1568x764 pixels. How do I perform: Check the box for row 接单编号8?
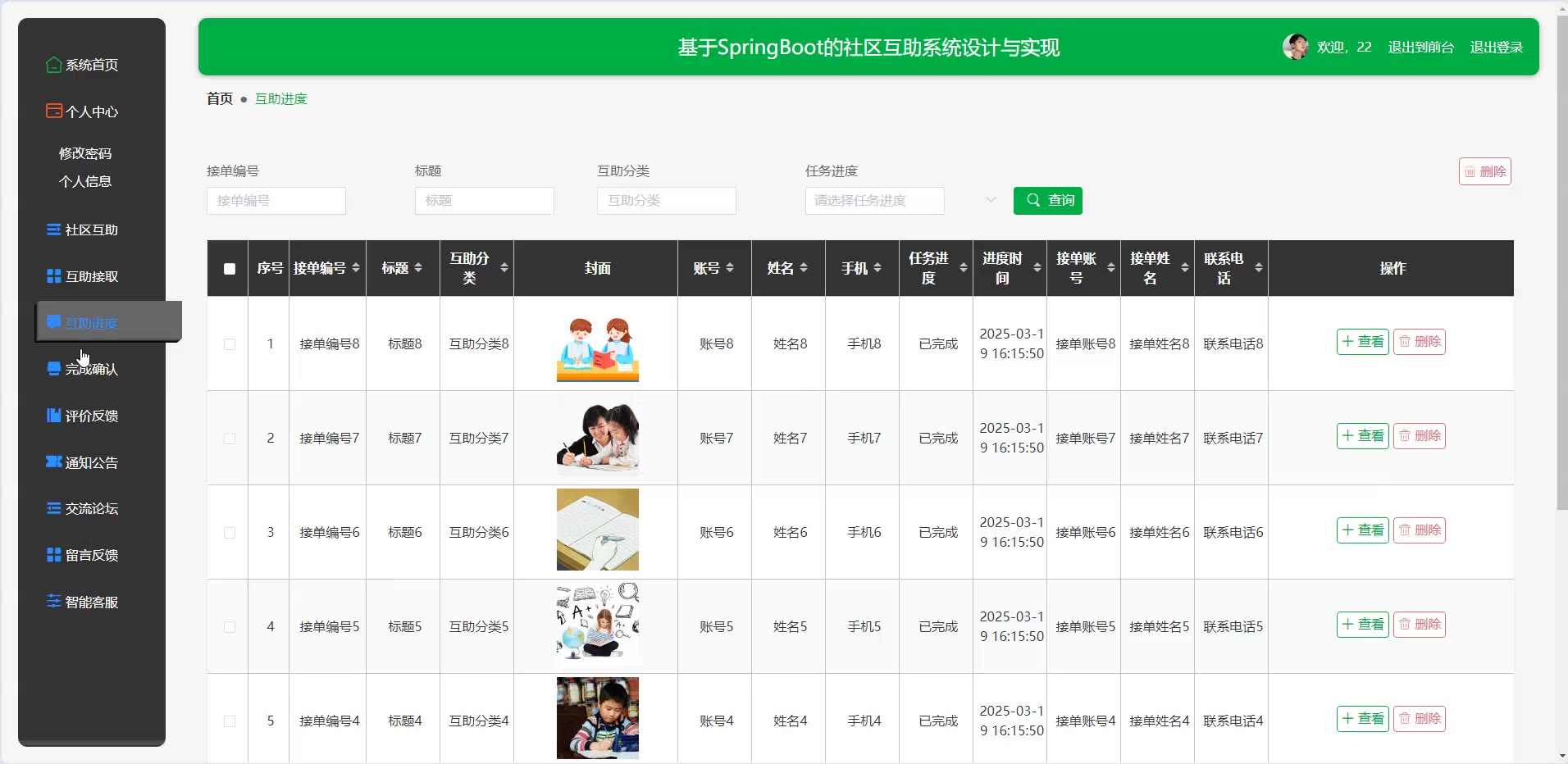coord(230,344)
